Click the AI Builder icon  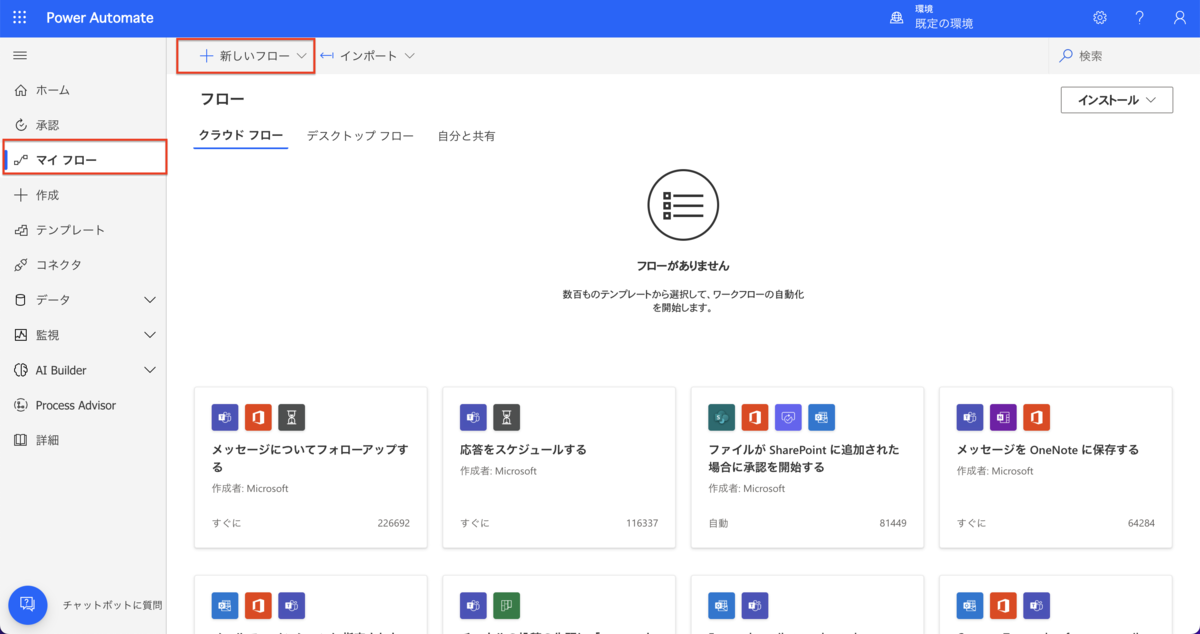[21, 370]
